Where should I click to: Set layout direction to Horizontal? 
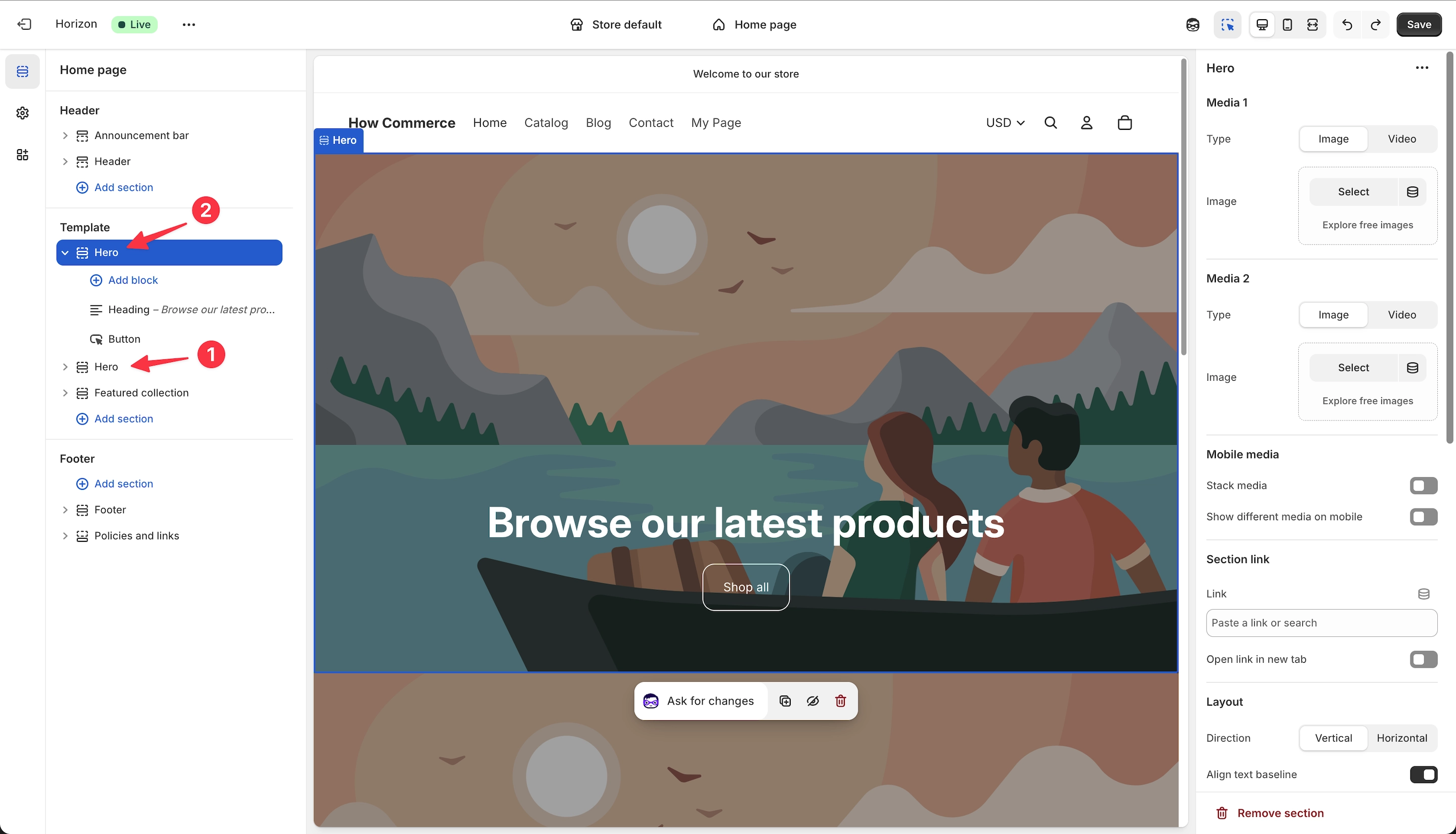click(x=1401, y=738)
